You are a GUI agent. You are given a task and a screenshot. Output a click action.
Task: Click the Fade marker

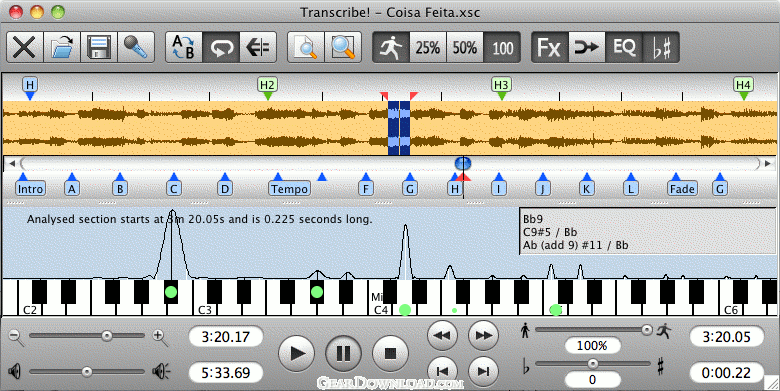tap(682, 189)
